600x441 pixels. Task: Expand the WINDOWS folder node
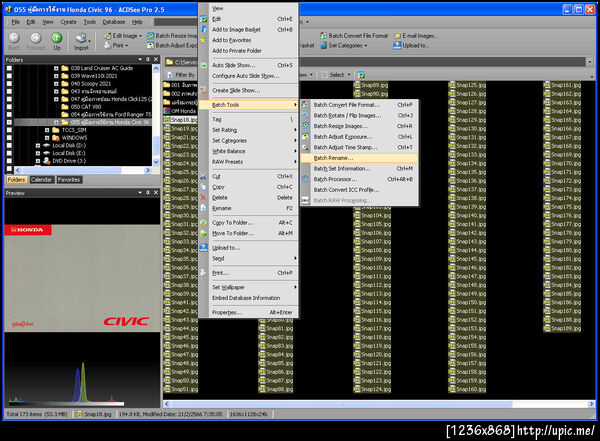point(47,138)
